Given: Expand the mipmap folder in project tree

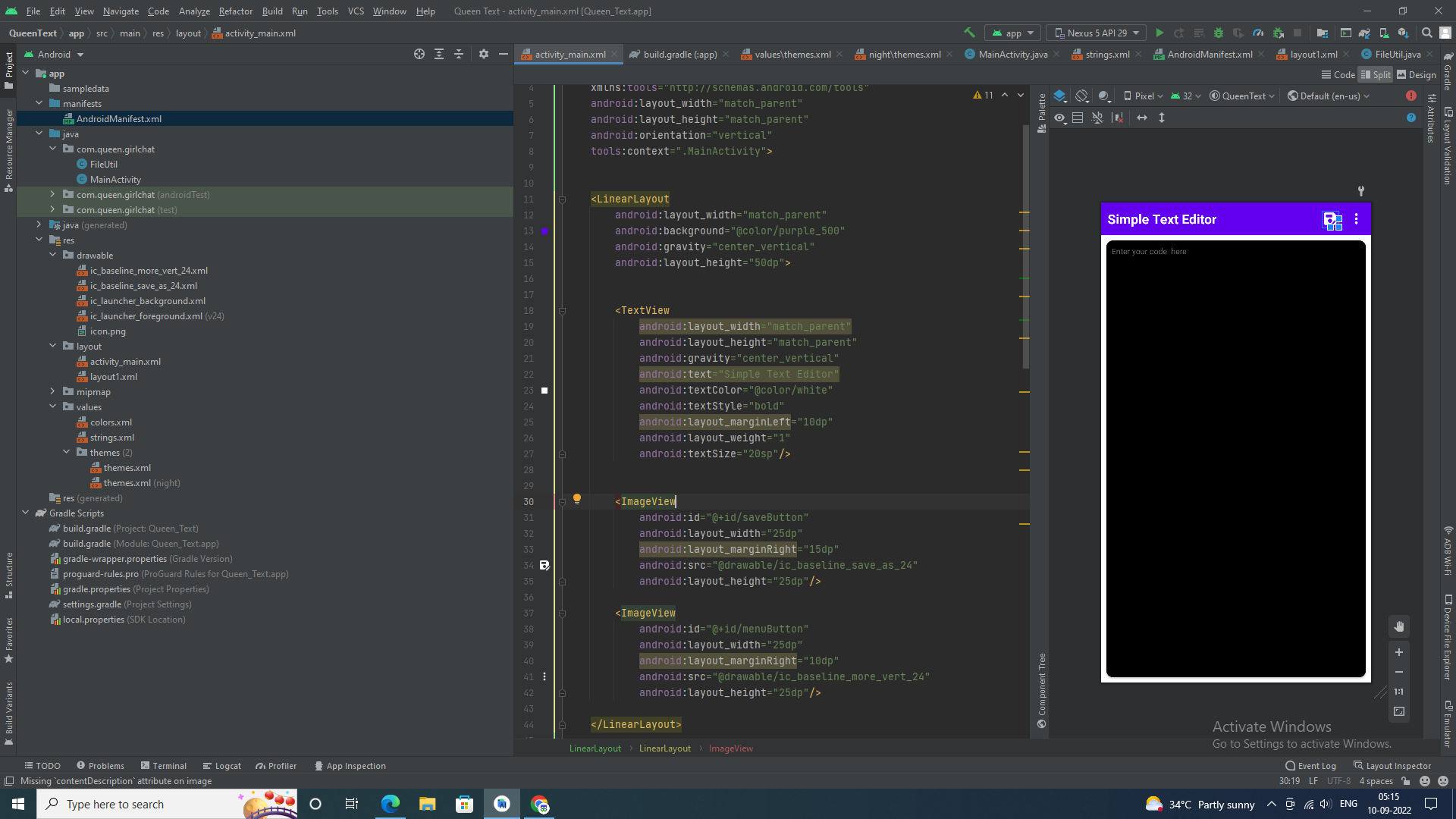Looking at the screenshot, I should (x=52, y=392).
